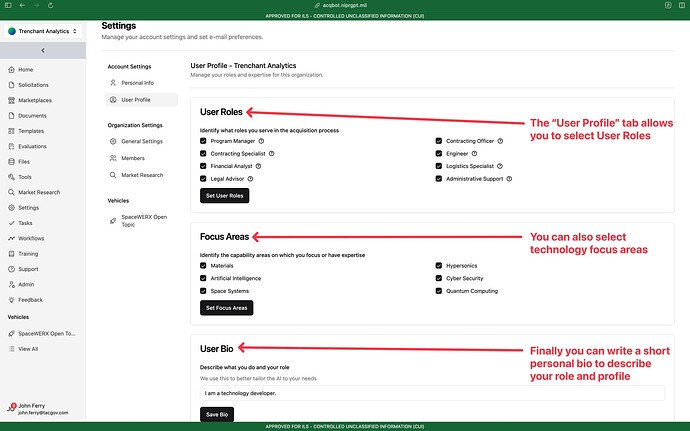
Task: Toggle Administrative Support checkbox
Action: pyautogui.click(x=439, y=179)
